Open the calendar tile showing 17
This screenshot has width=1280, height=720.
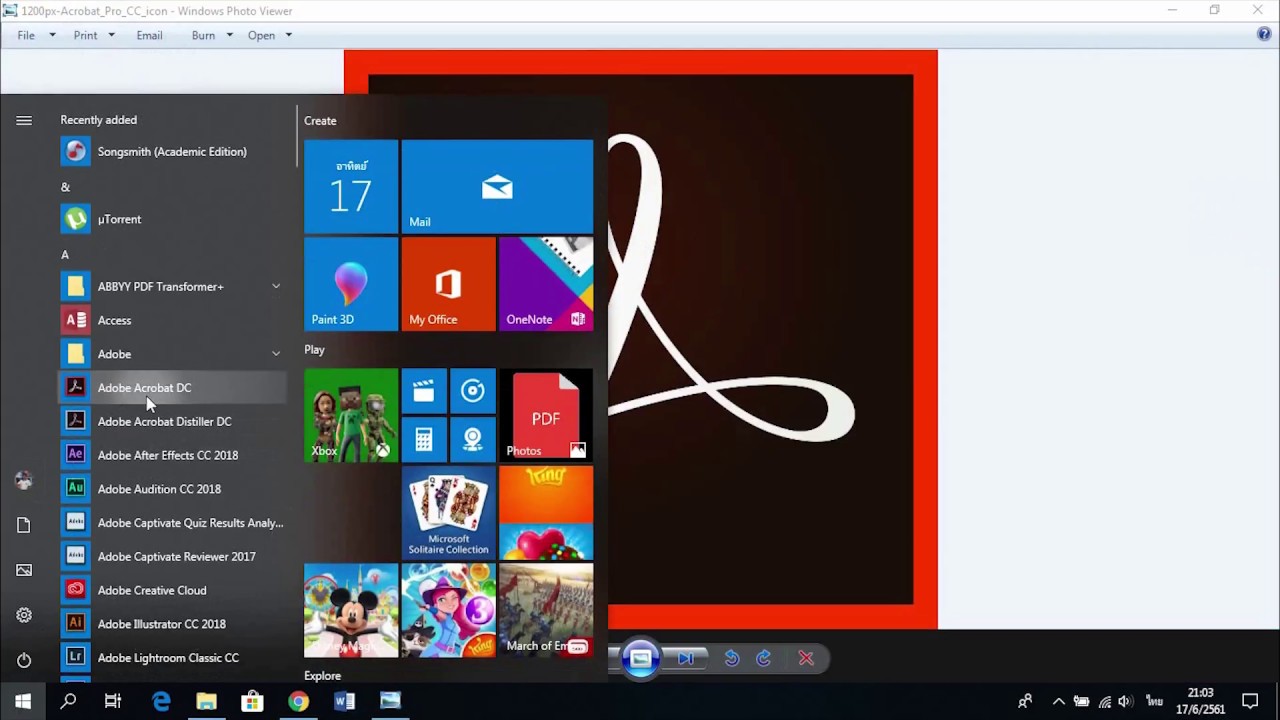tap(351, 187)
